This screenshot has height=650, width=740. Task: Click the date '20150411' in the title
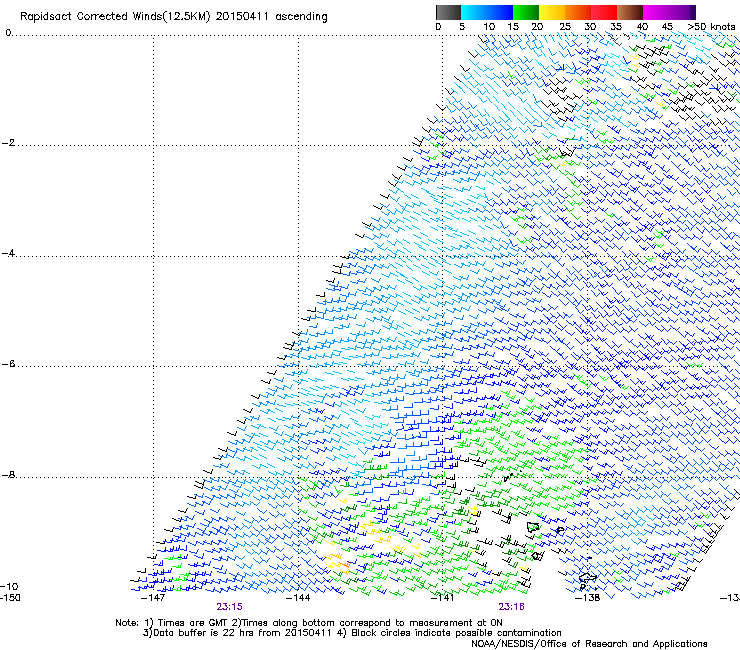click(242, 17)
